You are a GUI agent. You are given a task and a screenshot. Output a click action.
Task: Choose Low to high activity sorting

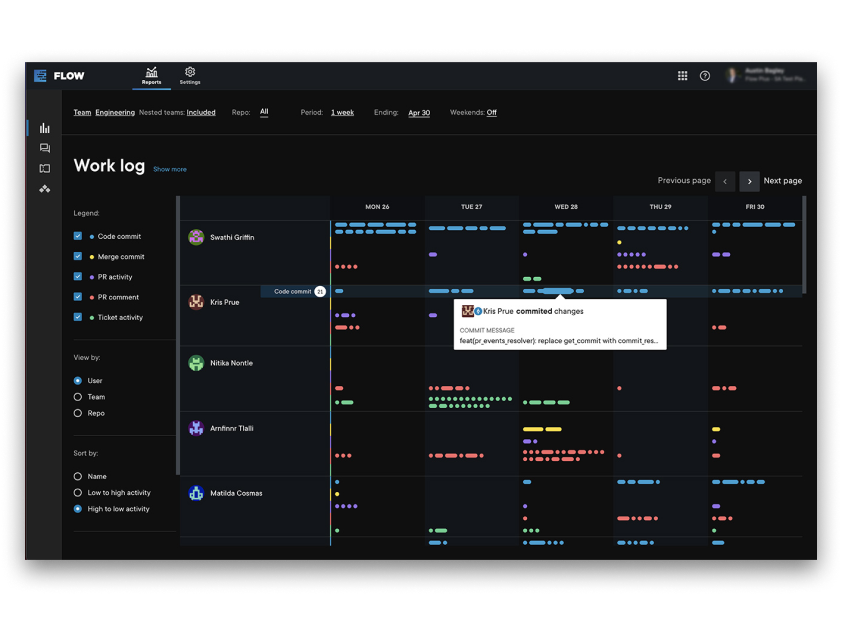click(78, 493)
